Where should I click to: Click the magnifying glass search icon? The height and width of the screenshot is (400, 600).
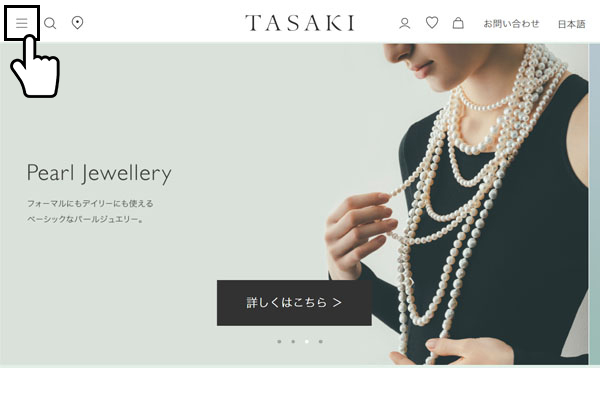[50, 23]
